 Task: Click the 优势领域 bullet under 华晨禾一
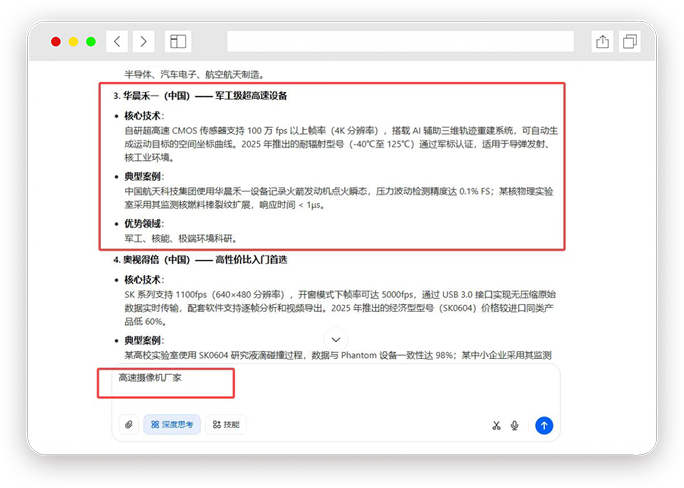(x=144, y=223)
